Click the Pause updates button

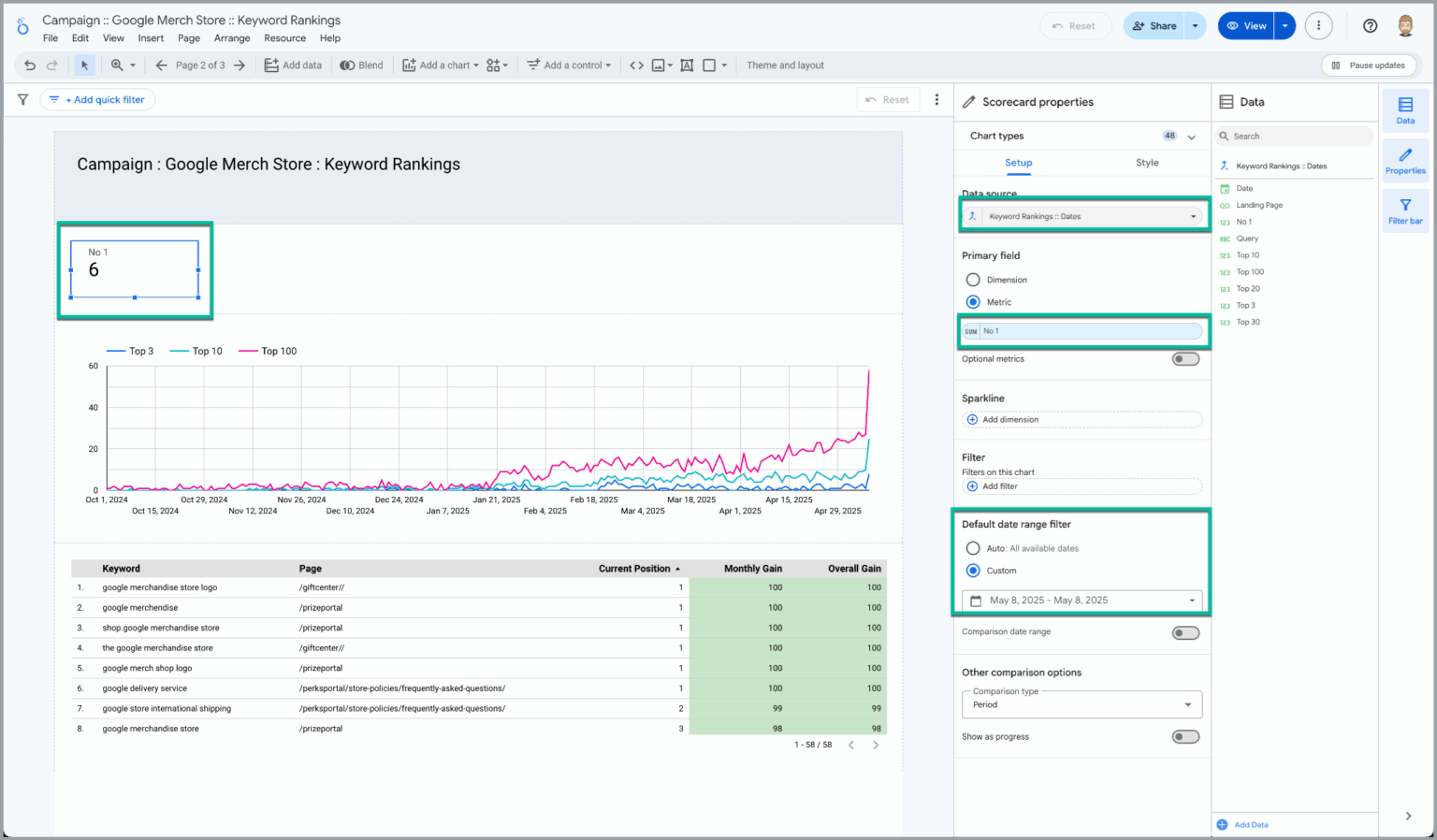tap(1369, 65)
